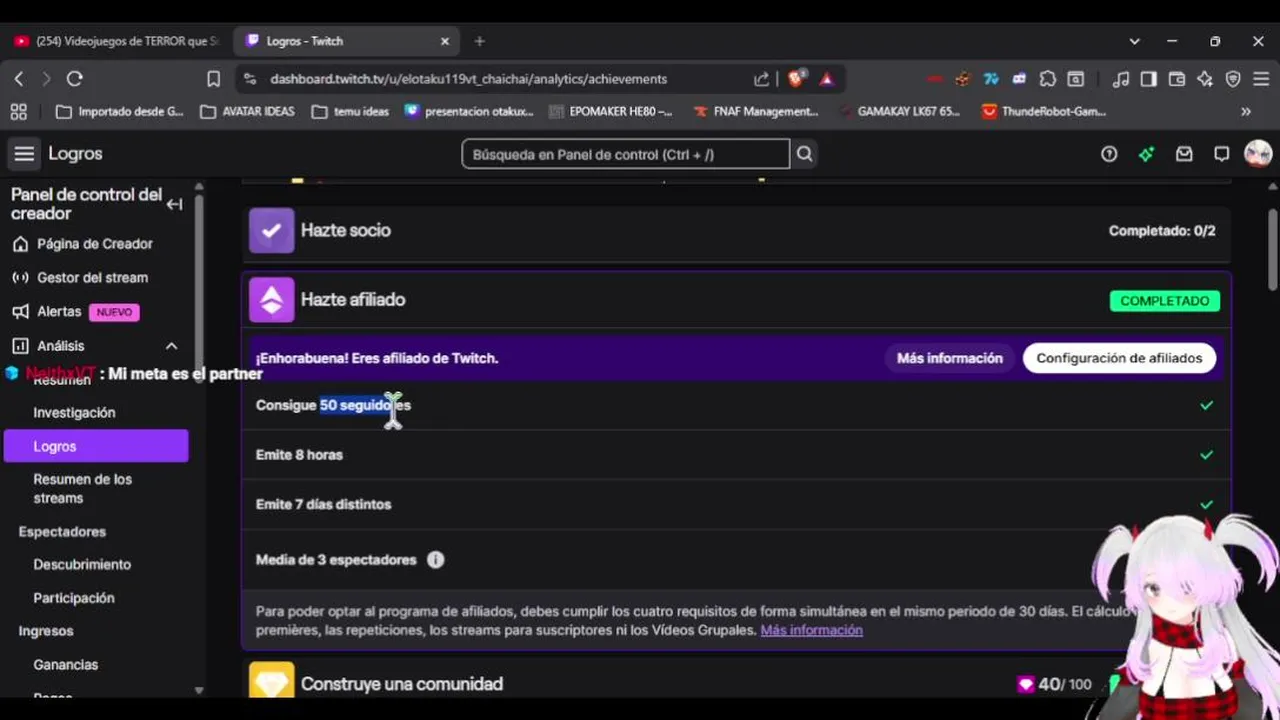Click the dashboard.twitch.tv address bar
Screen dimensions: 1280x720
(x=469, y=79)
